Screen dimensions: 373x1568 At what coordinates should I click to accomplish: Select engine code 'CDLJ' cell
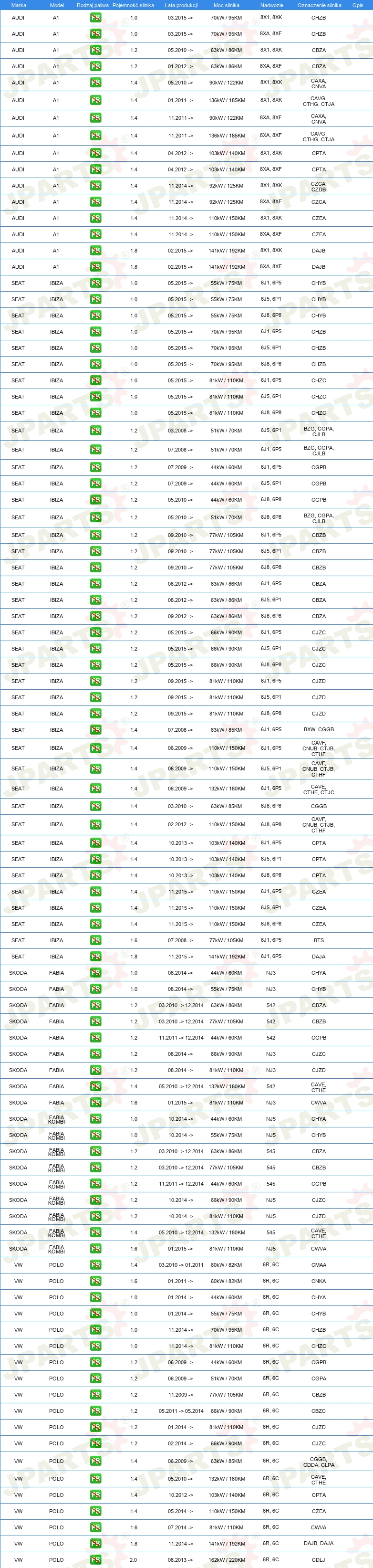[319, 1560]
